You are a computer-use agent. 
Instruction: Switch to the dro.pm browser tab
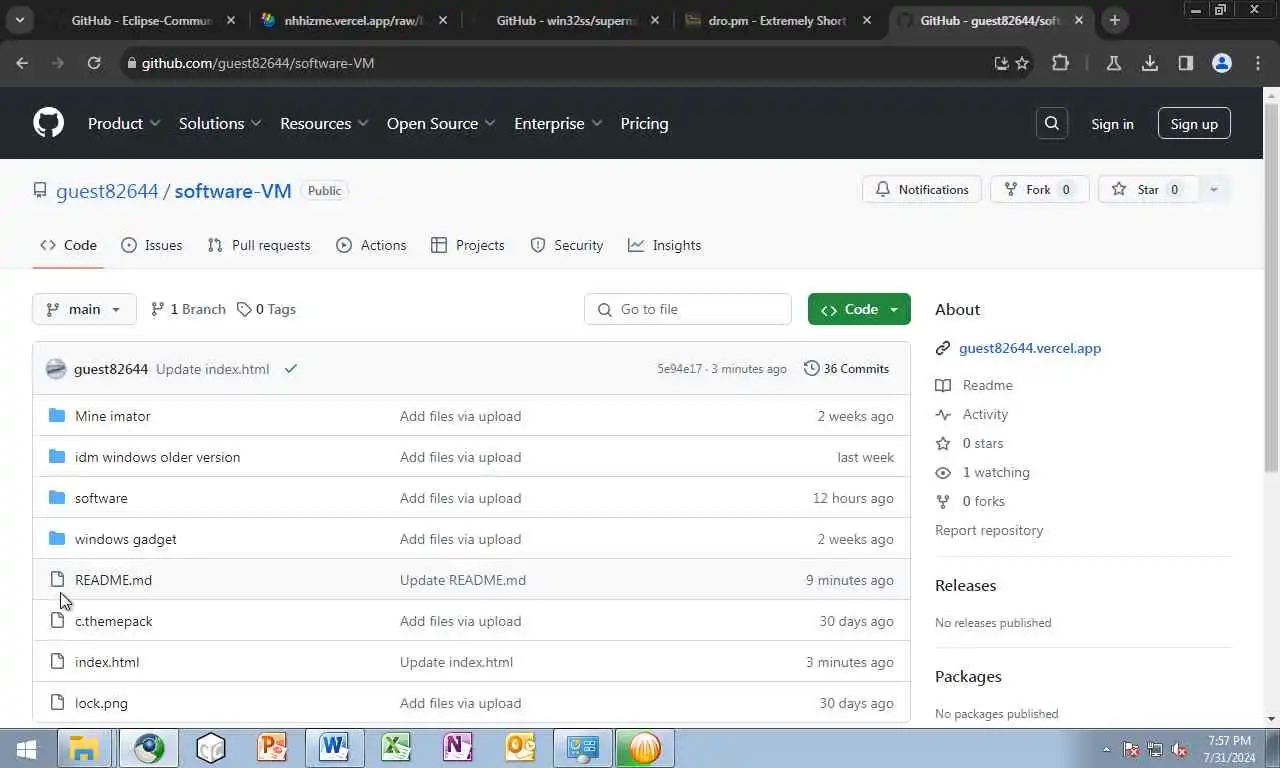click(778, 20)
